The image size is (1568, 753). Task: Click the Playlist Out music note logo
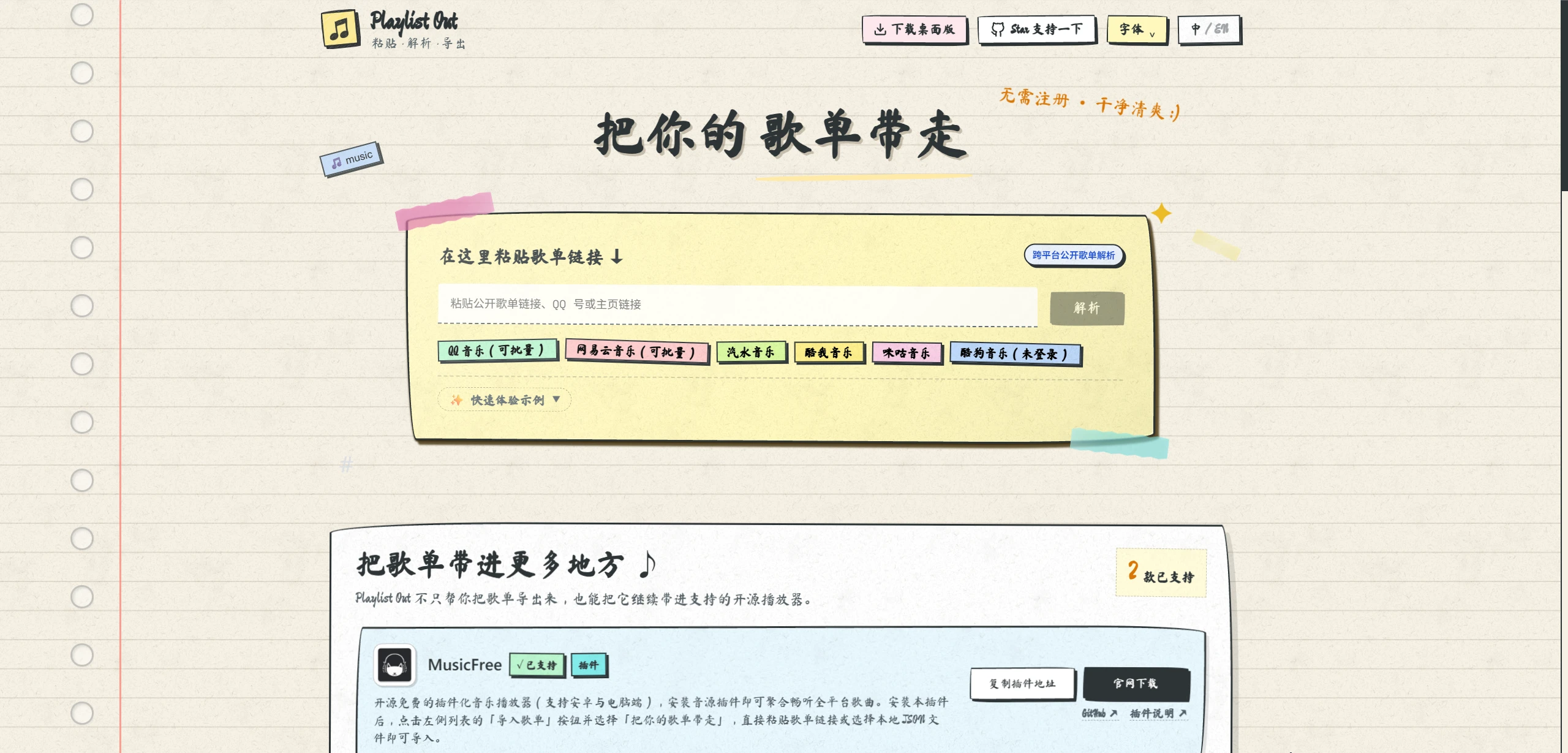tap(341, 28)
